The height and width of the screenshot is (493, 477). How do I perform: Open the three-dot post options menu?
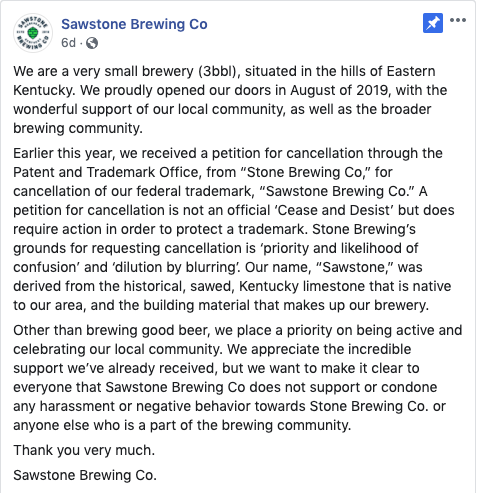pos(458,20)
